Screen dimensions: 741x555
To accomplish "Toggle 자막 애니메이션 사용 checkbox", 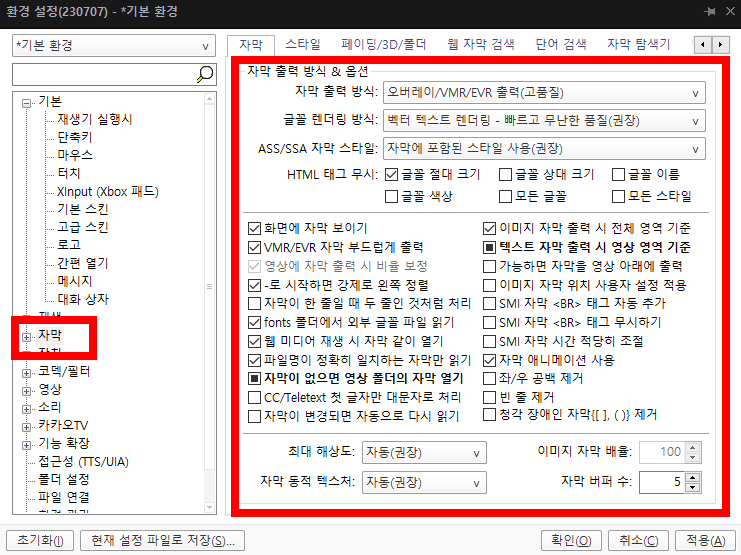I will tap(489, 360).
